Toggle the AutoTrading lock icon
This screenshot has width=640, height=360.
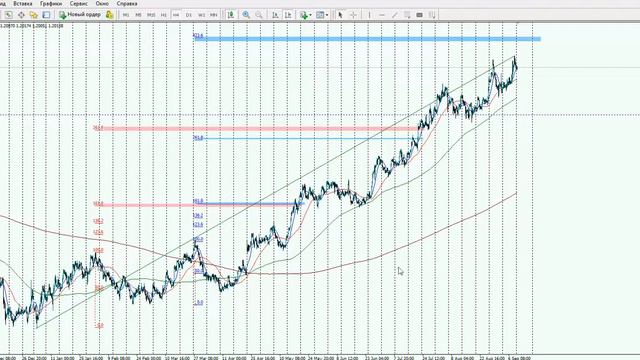109,15
